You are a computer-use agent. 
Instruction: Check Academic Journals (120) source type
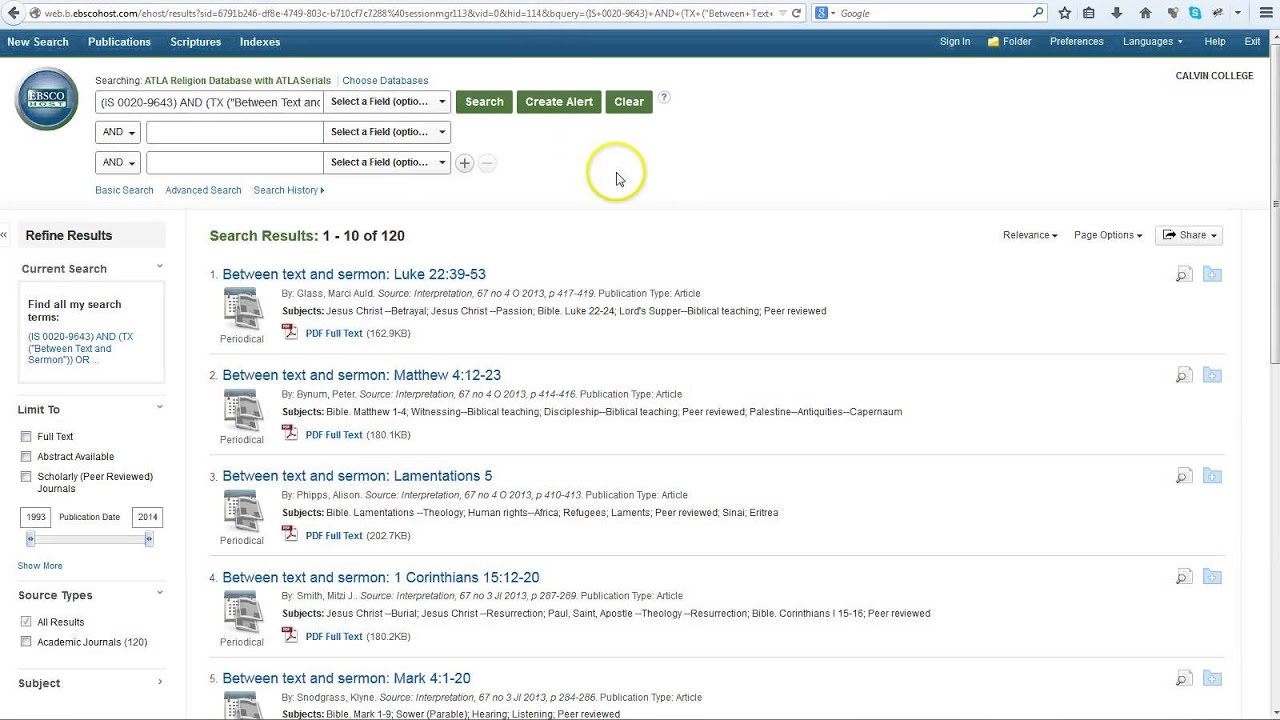tap(26, 642)
